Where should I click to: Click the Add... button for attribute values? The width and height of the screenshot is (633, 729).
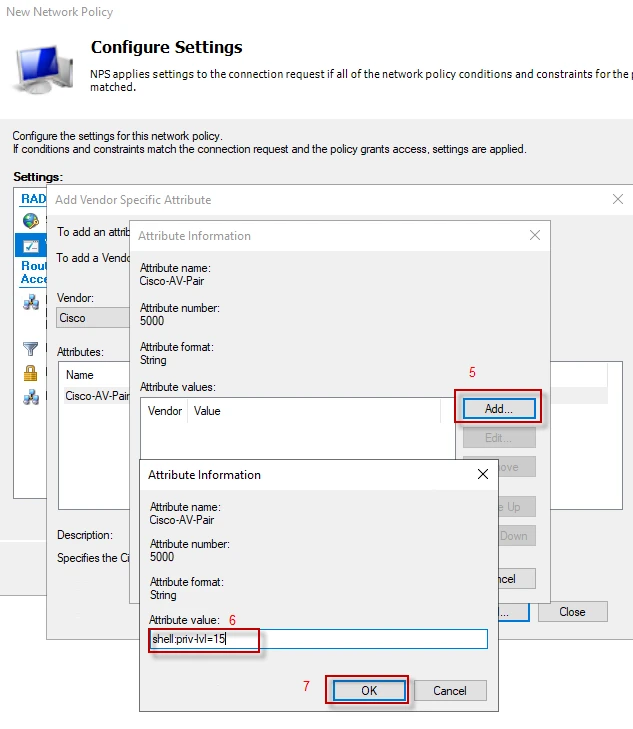pyautogui.click(x=498, y=408)
